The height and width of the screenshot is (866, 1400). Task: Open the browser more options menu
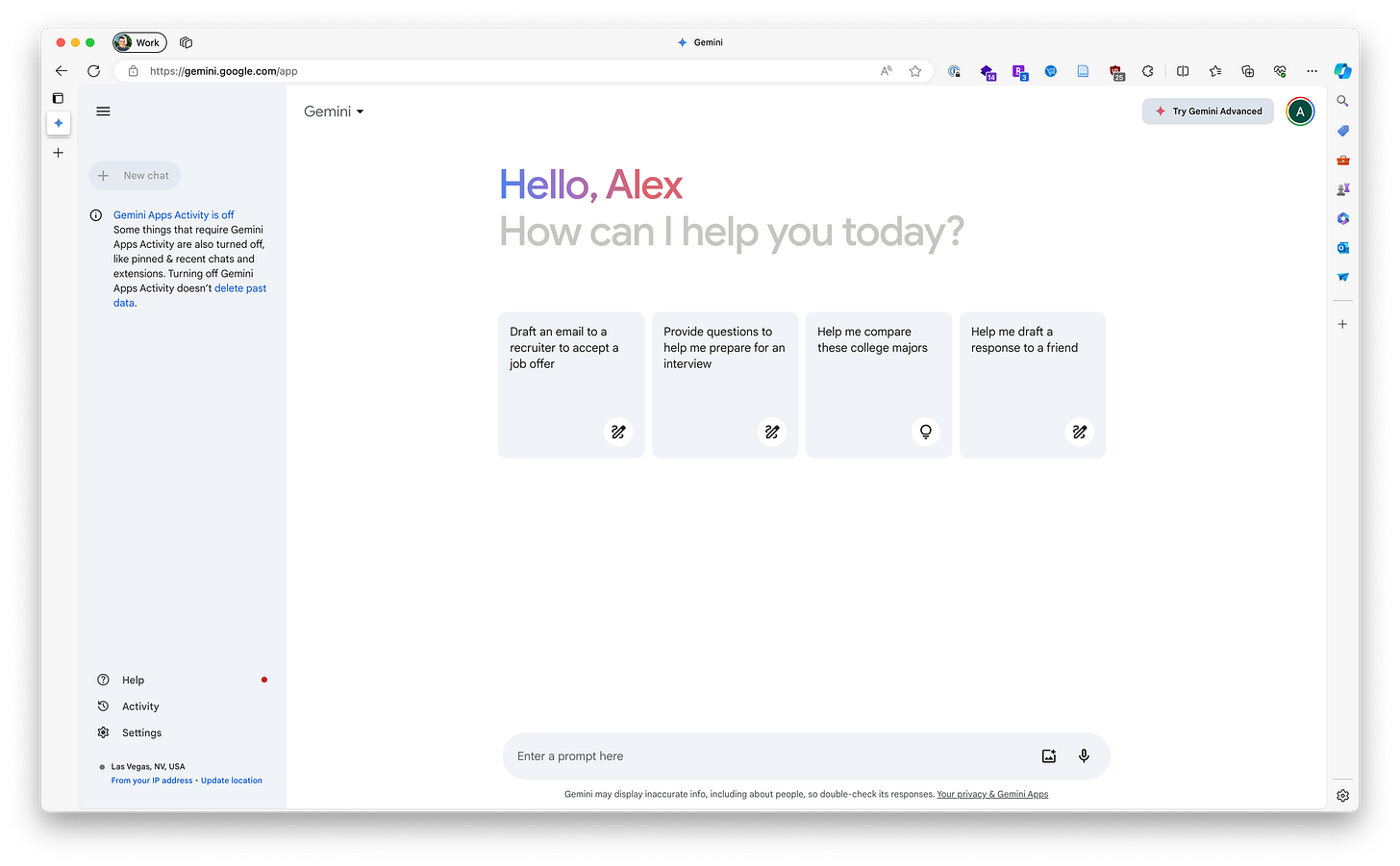click(x=1312, y=70)
